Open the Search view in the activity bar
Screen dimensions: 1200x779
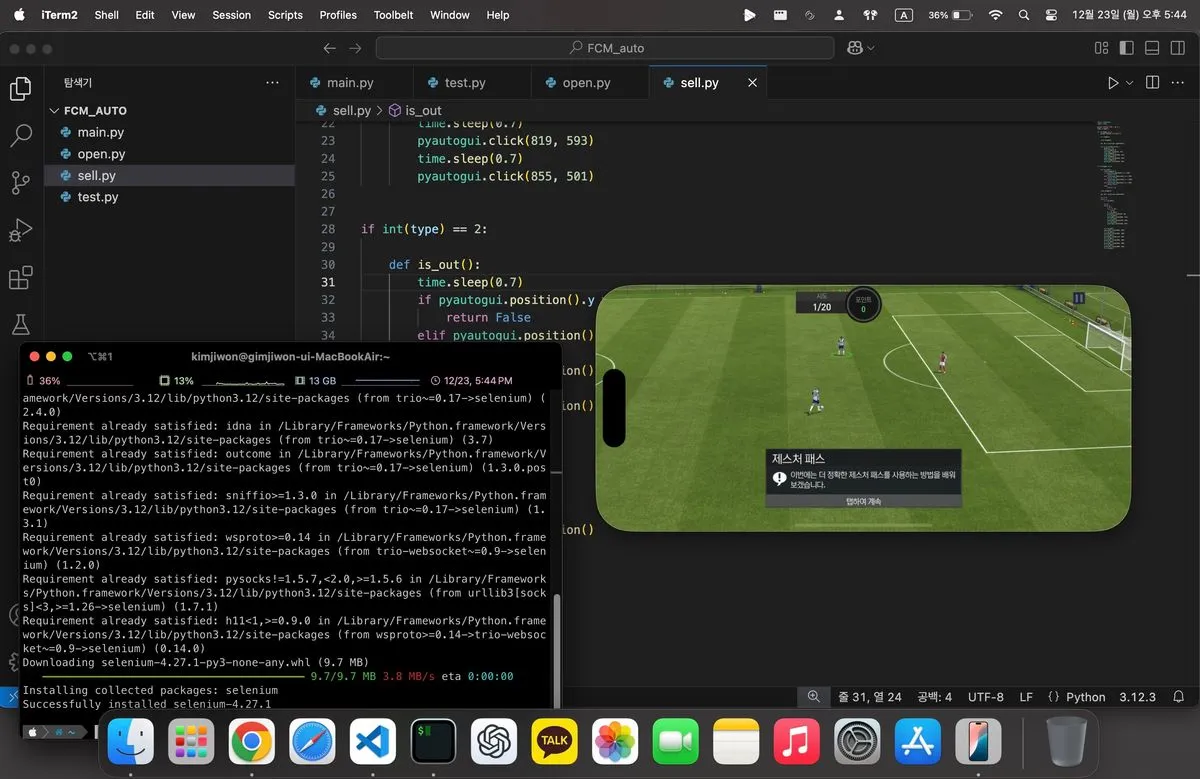click(x=20, y=136)
